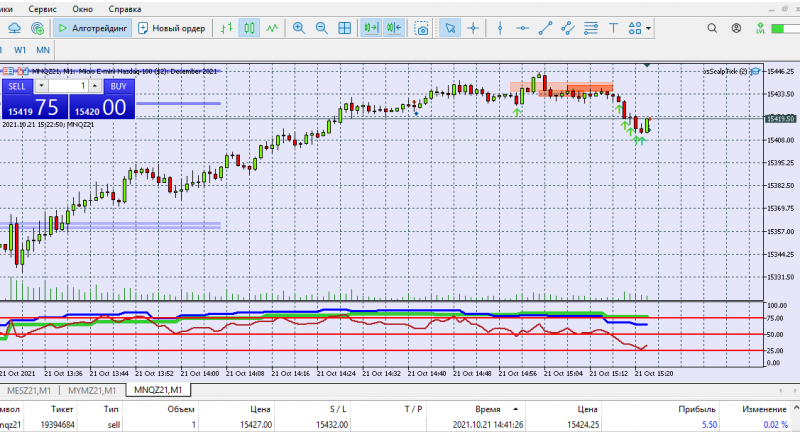Select the text label tool
This screenshot has height=432, width=800.
[x=613, y=28]
